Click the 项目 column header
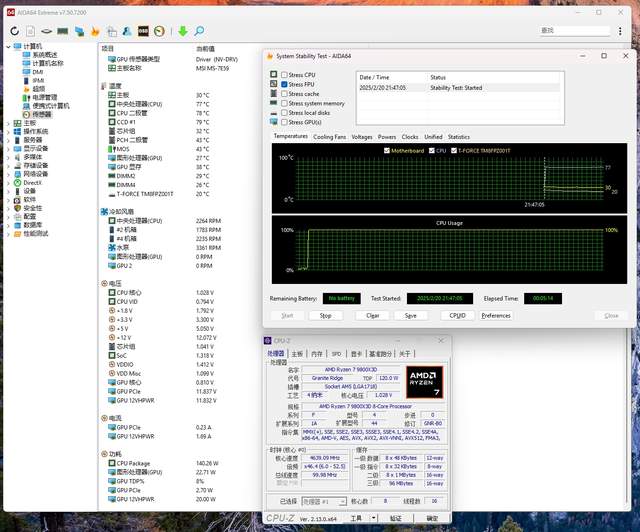Image resolution: width=640 pixels, height=532 pixels. point(107,49)
